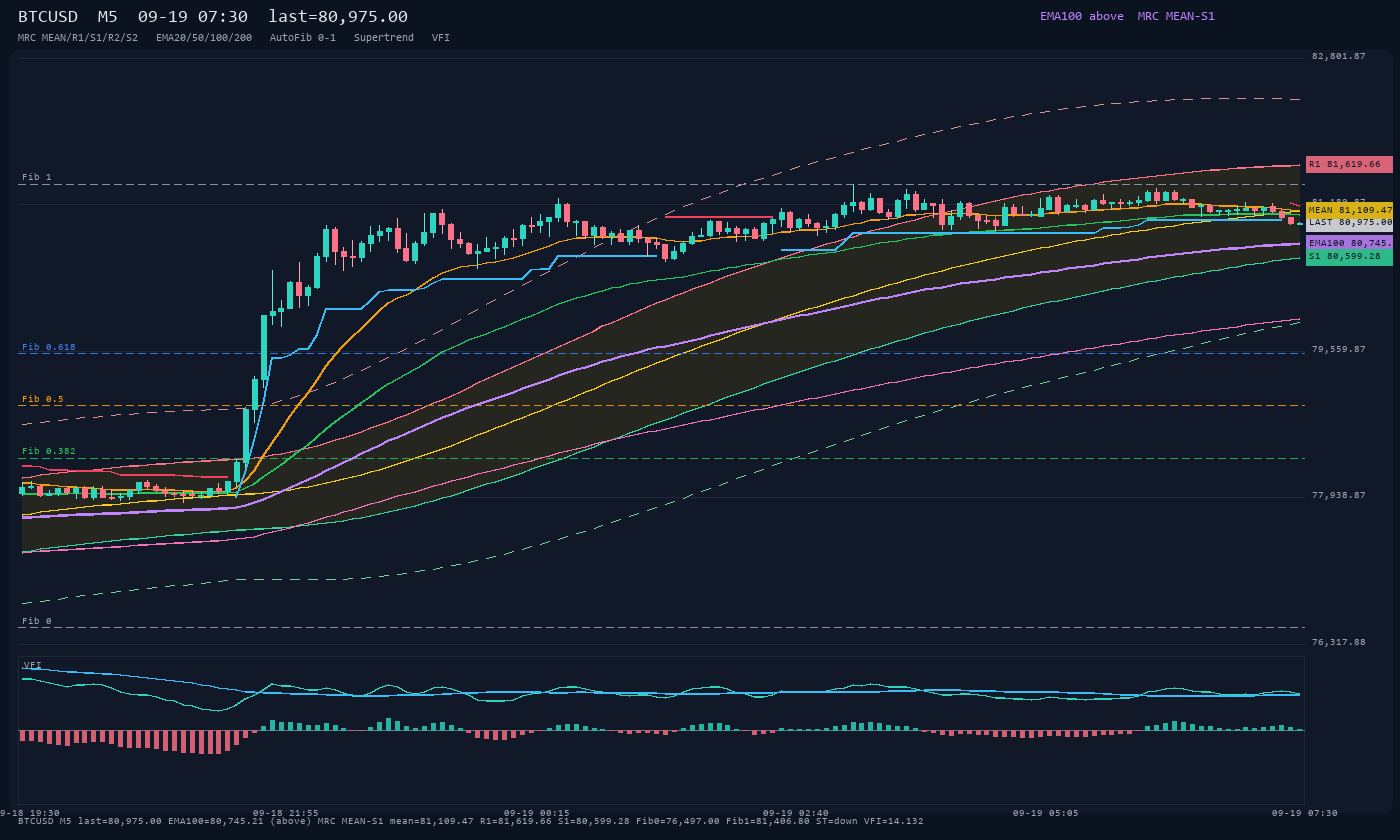Click the 77,938.87 price axis label

pyautogui.click(x=1338, y=495)
